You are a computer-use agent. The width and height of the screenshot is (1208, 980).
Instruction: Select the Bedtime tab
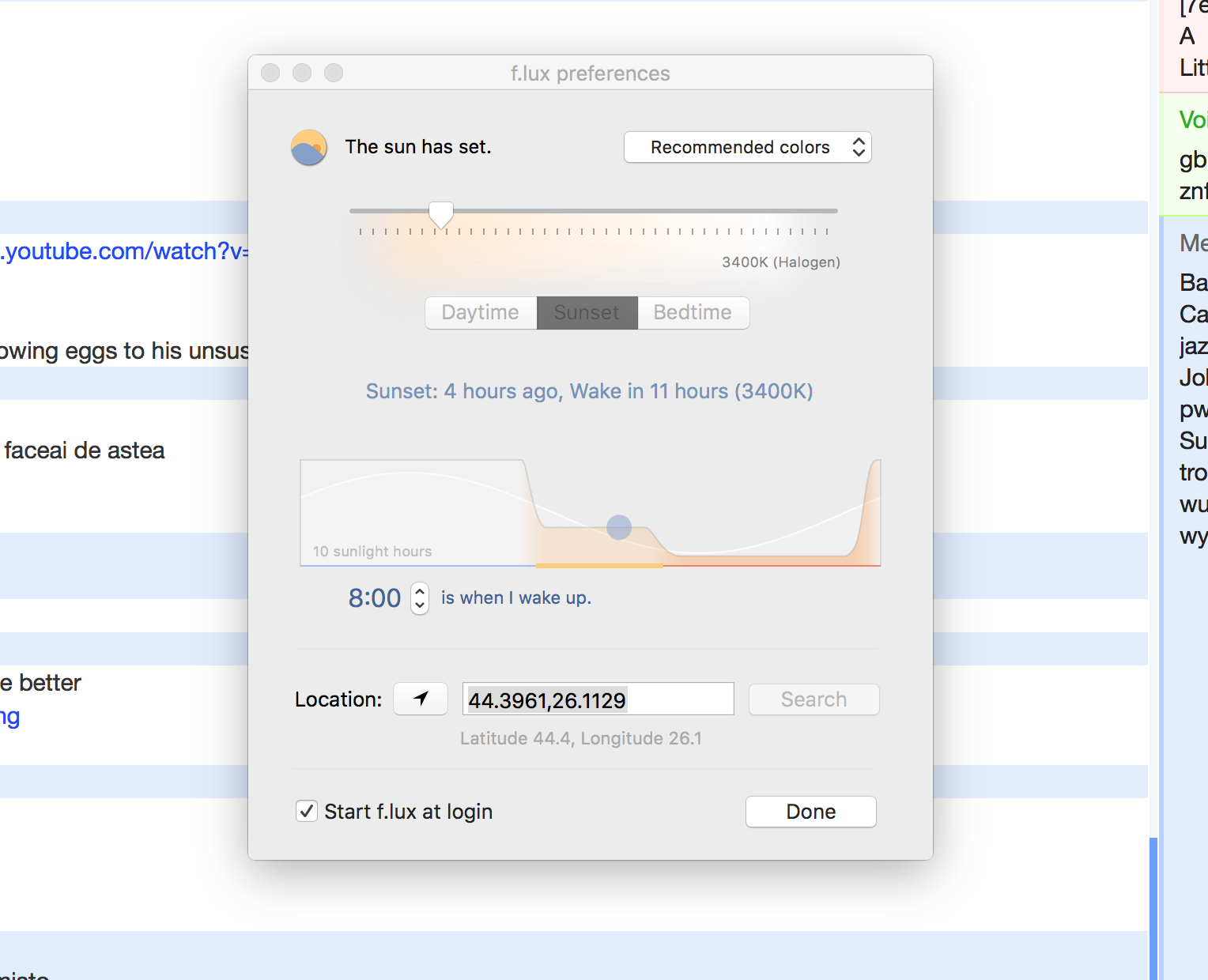click(693, 312)
